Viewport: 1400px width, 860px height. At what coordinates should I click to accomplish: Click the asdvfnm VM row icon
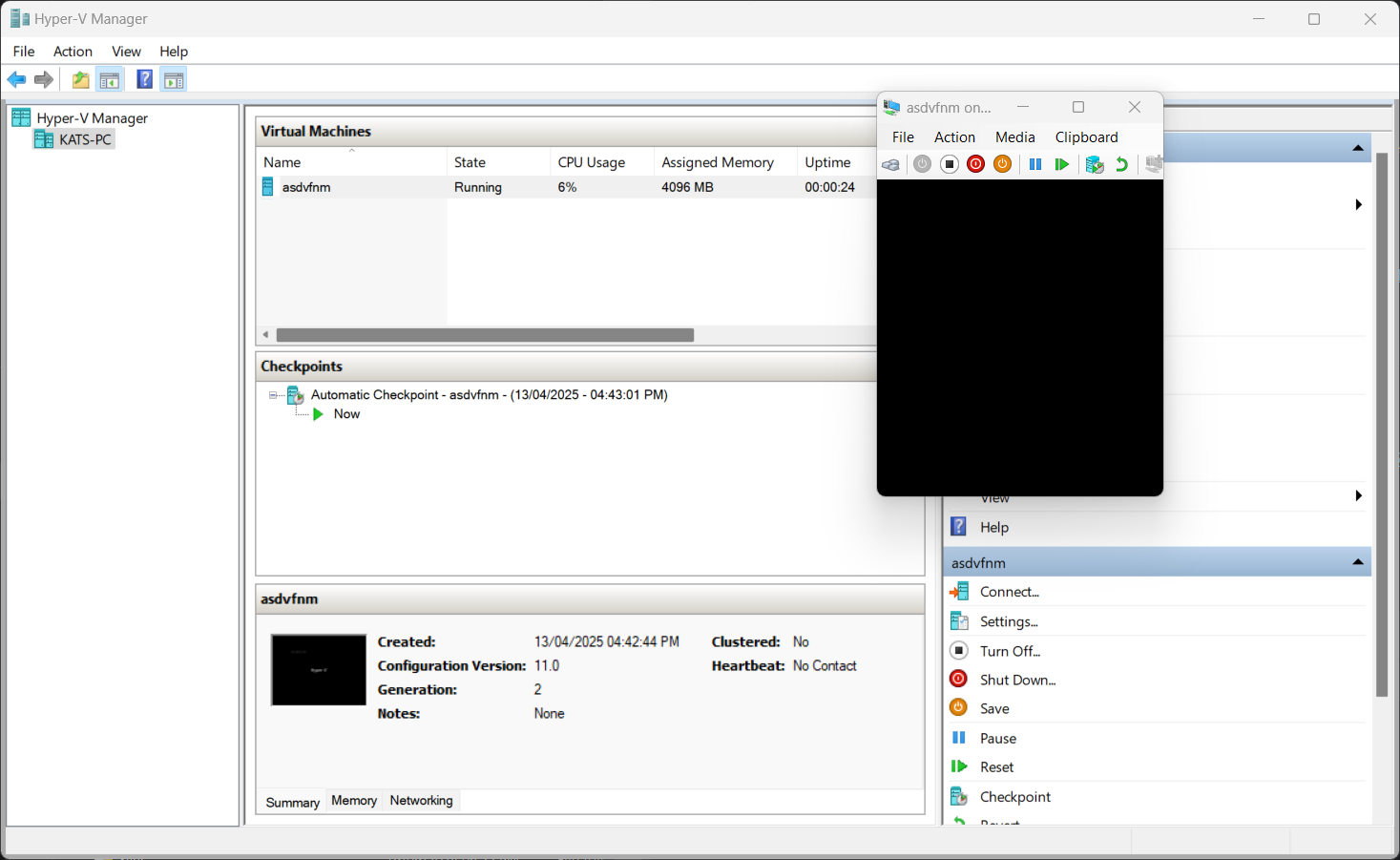click(268, 187)
